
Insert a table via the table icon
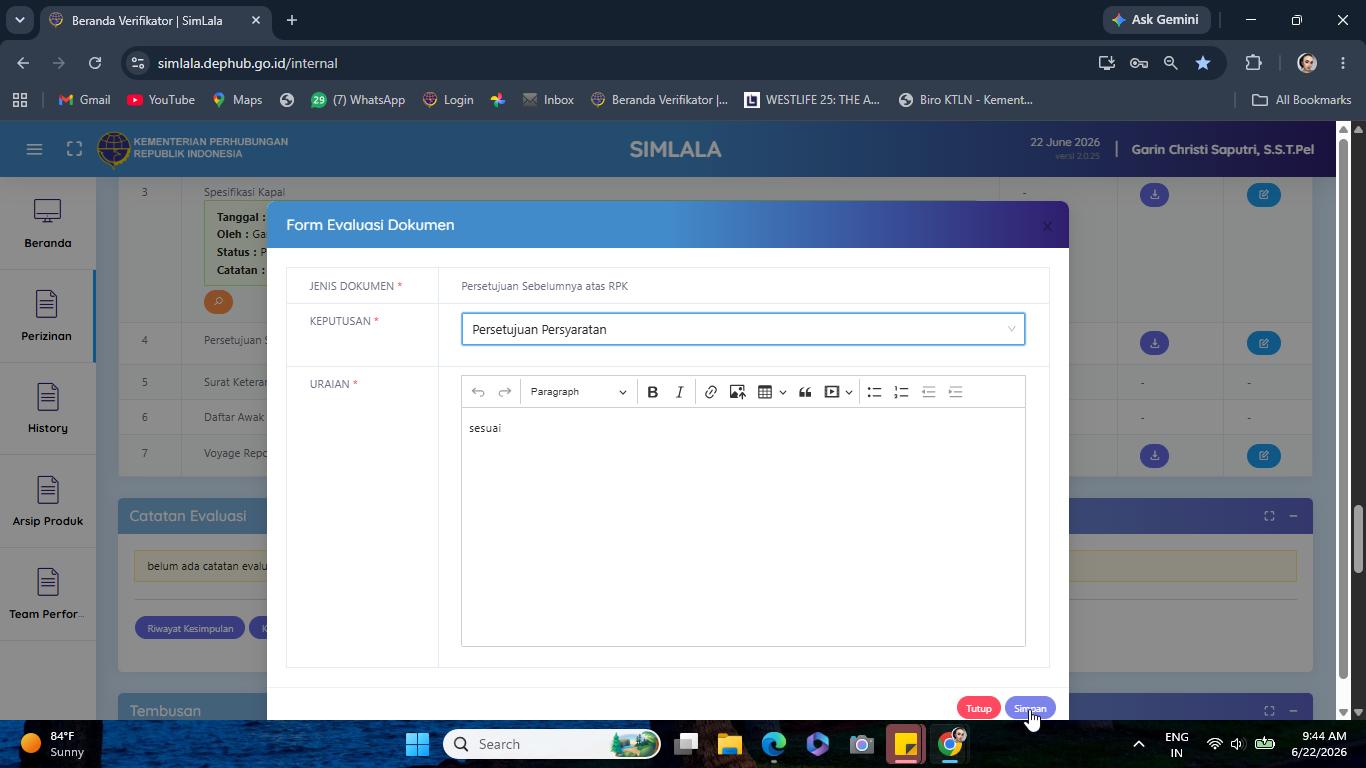coord(765,392)
